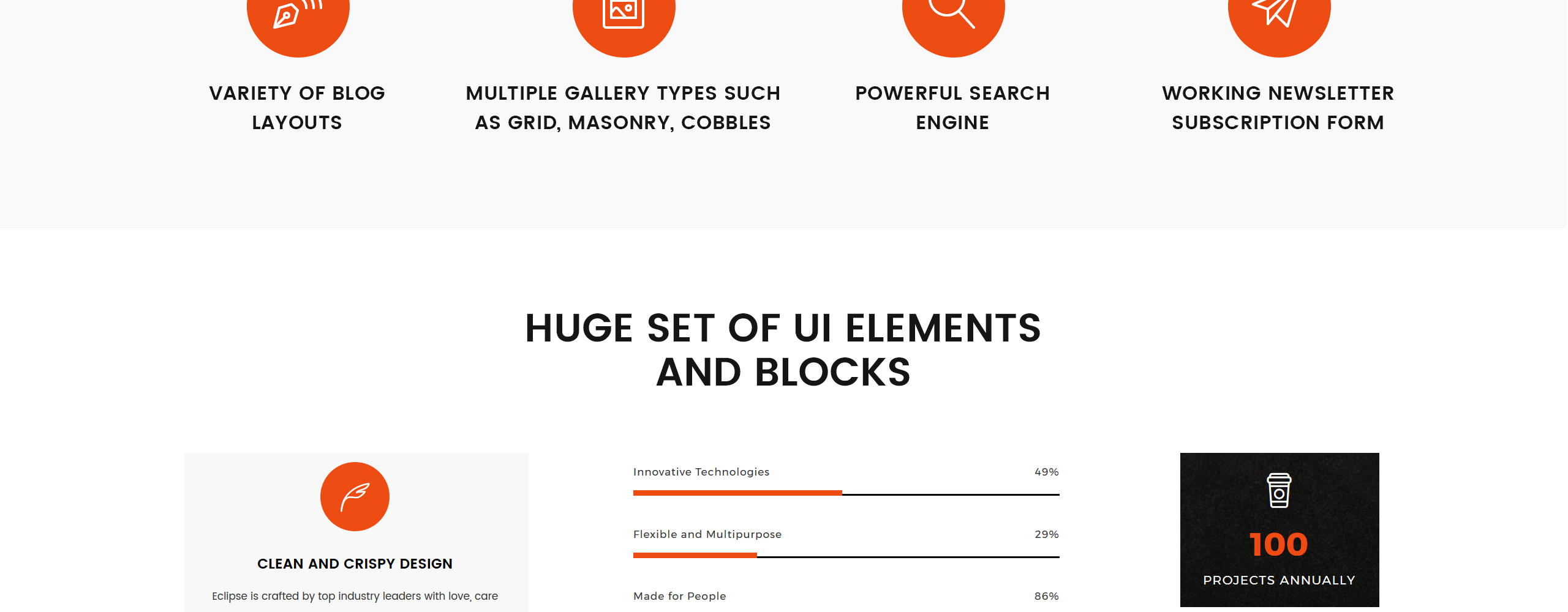Click the Working Newsletter Subscription Form label
1568x612 pixels.
point(1278,108)
